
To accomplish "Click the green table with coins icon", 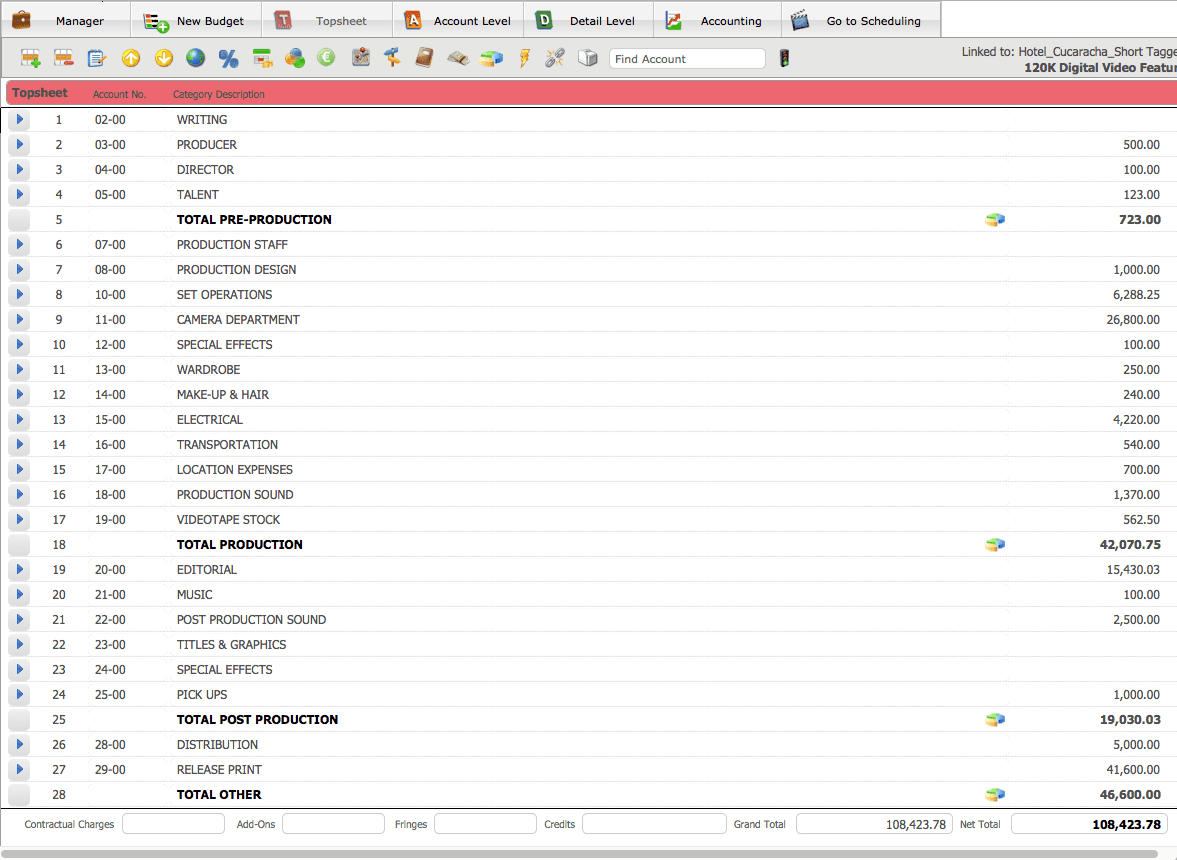I will (262, 58).
